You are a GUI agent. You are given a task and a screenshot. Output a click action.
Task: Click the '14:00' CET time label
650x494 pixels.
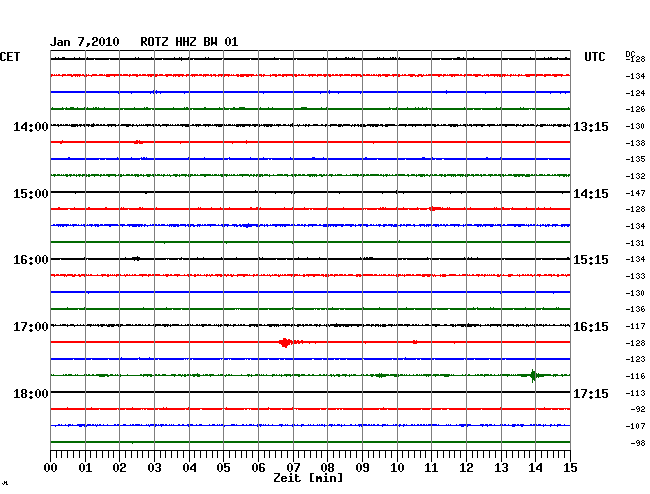31,126
